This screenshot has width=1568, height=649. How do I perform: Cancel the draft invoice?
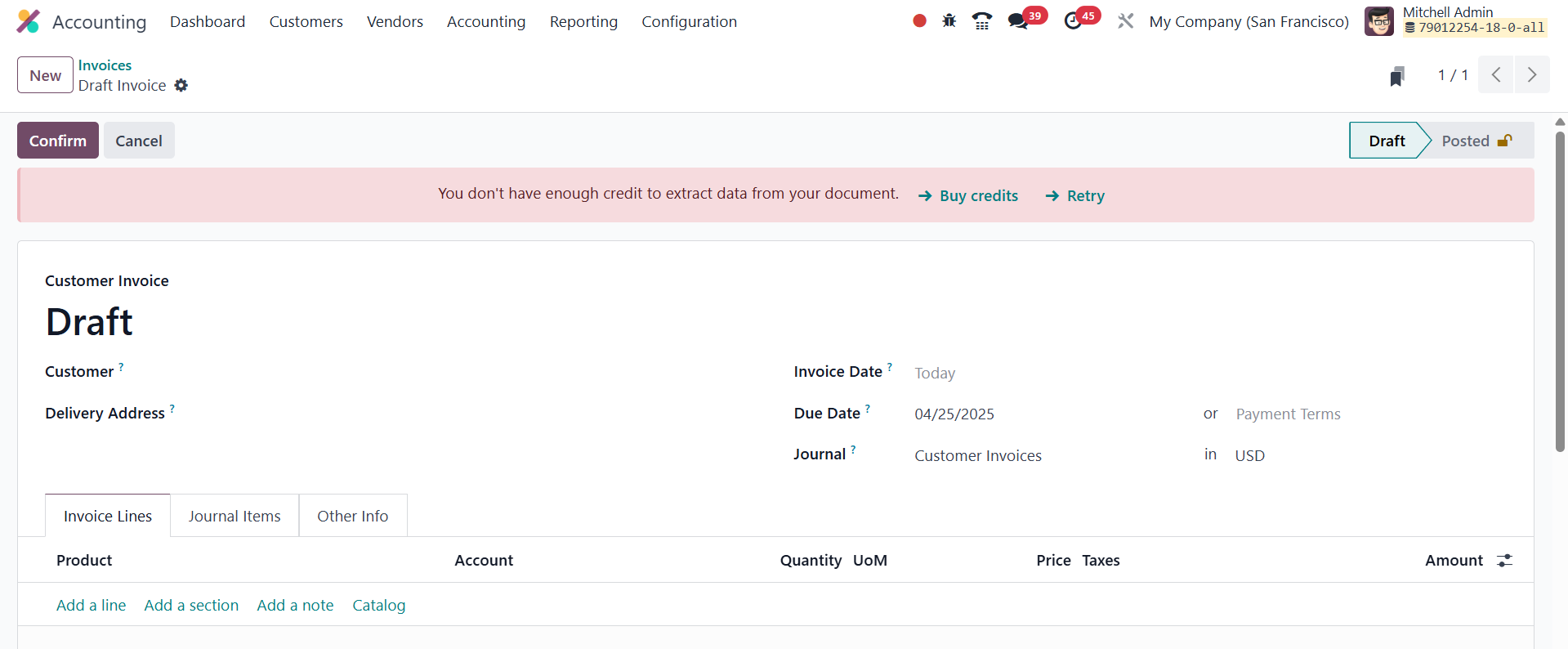click(139, 141)
